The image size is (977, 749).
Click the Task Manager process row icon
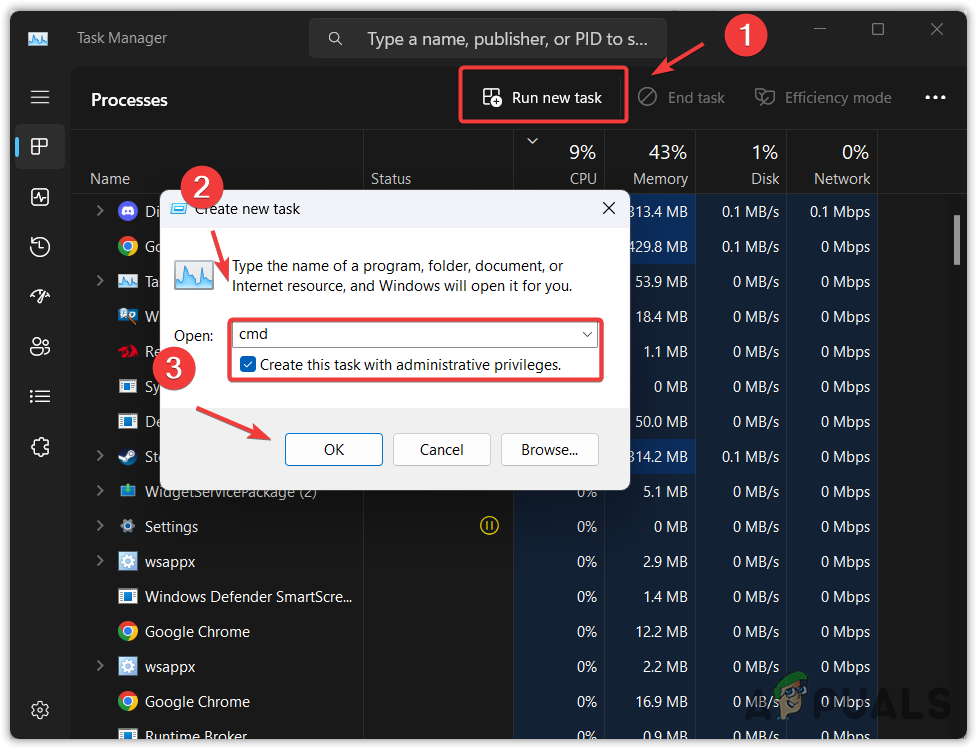[128, 281]
